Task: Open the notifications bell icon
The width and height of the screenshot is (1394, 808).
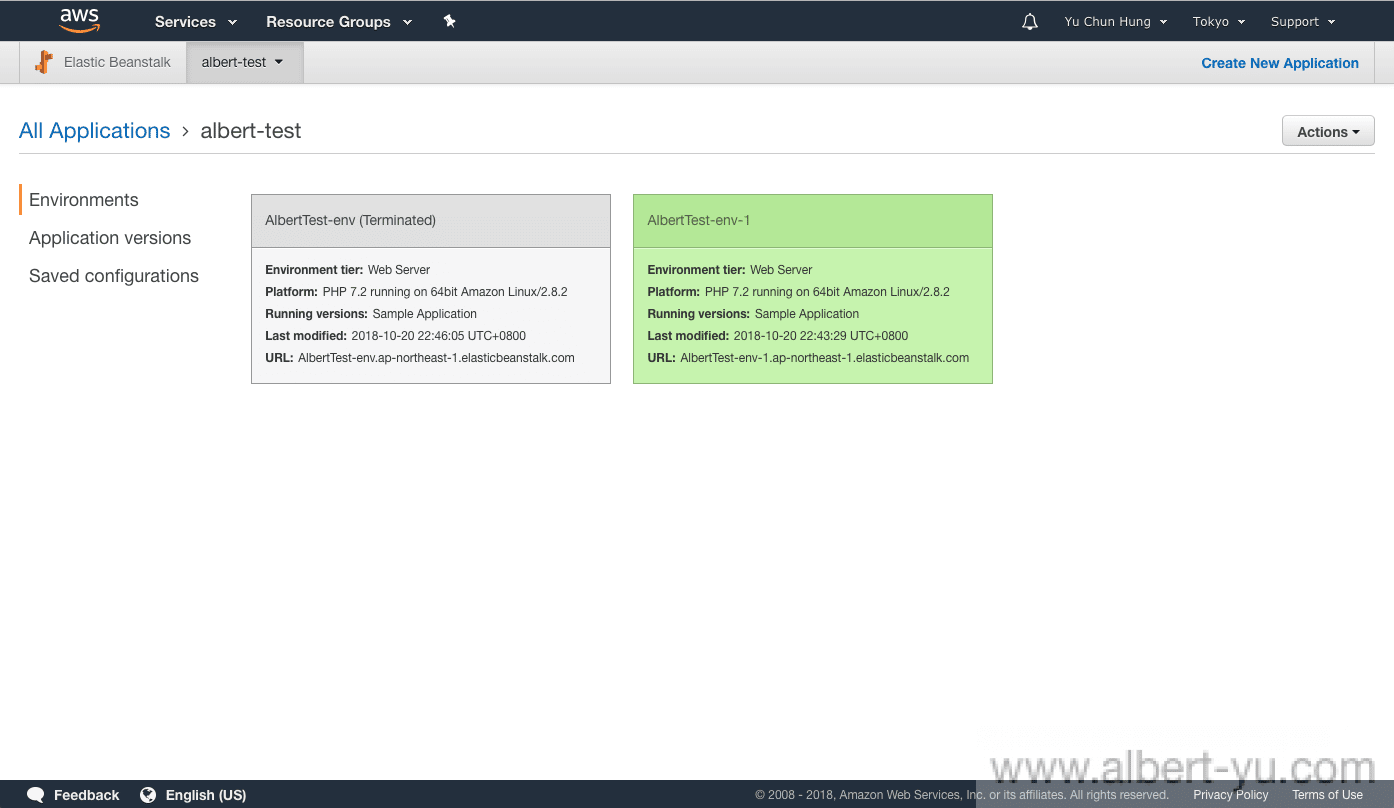Action: [x=1030, y=21]
